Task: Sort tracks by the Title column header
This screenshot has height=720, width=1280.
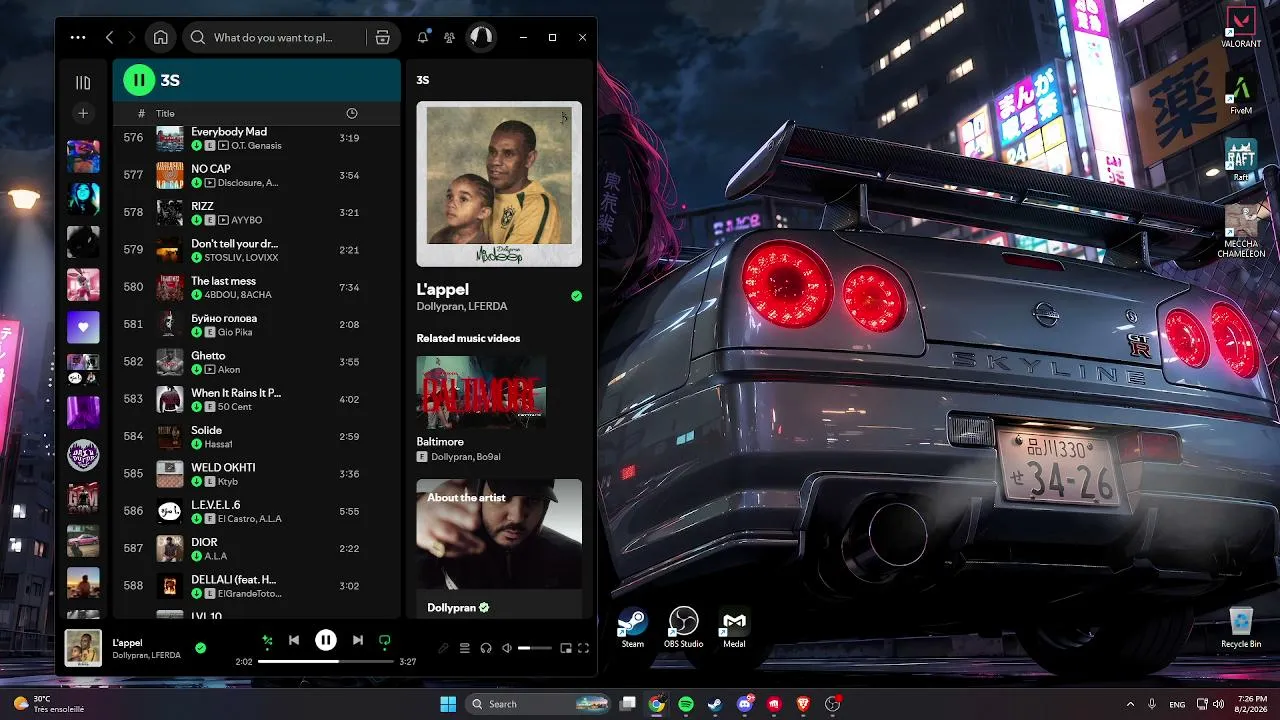Action: 165,113
